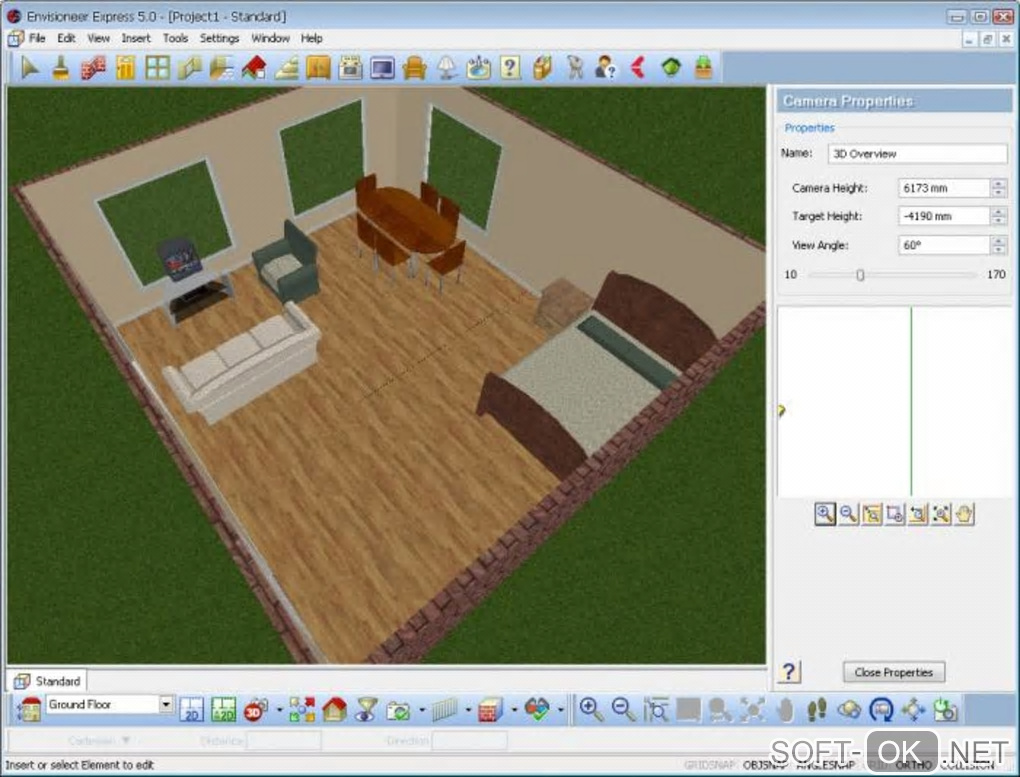Viewport: 1020px width, 777px height.
Task: Adjust the Target Height spinner arrows
Action: [x=999, y=216]
